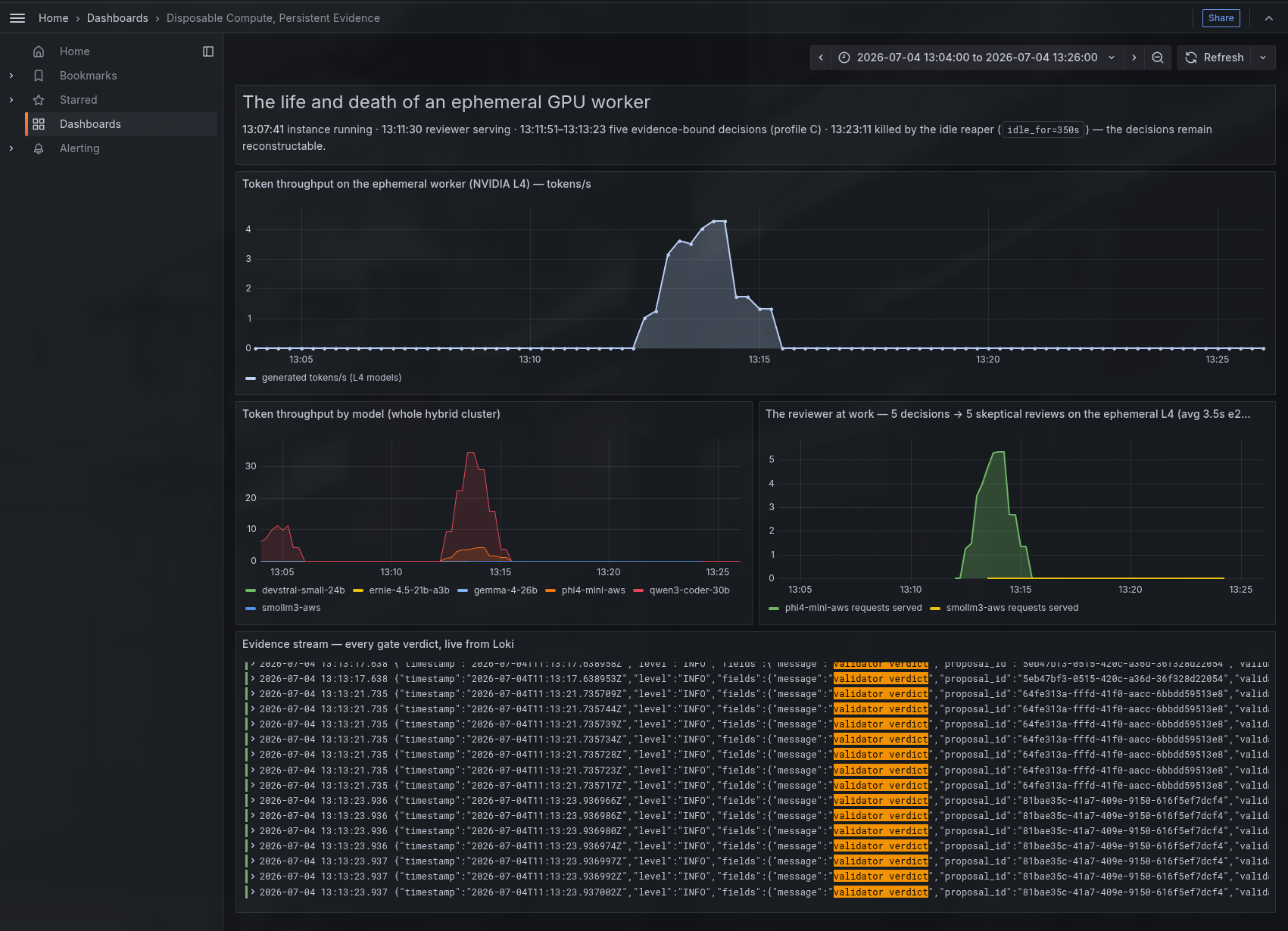Image resolution: width=1288 pixels, height=931 pixels.
Task: Expand the Starred section
Action: click(11, 100)
